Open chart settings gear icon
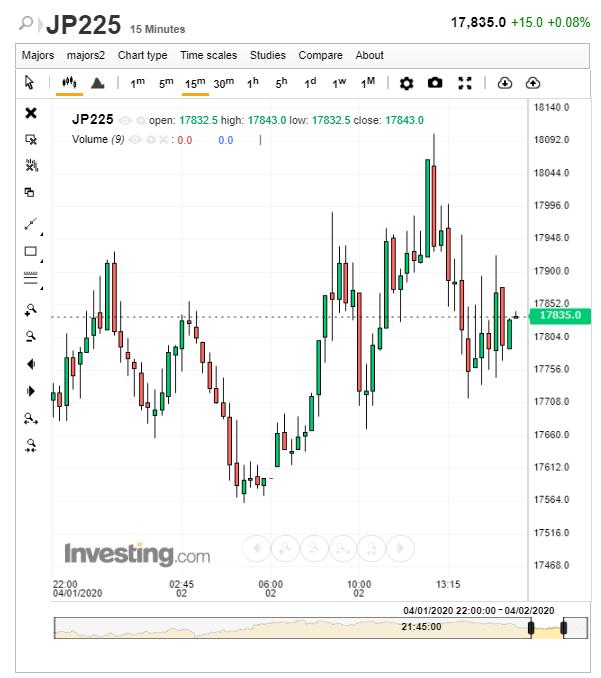This screenshot has height=678, width=601. click(406, 83)
